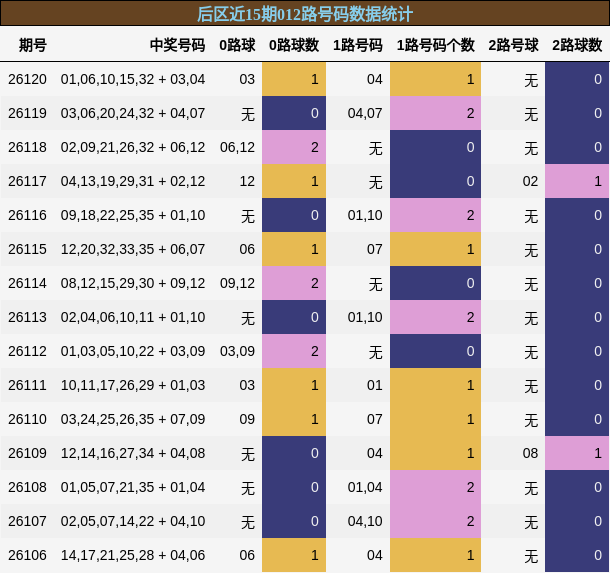The height and width of the screenshot is (573, 610).
Task: Click 0路球 value 09,12 in row 26114
Action: coord(237,283)
